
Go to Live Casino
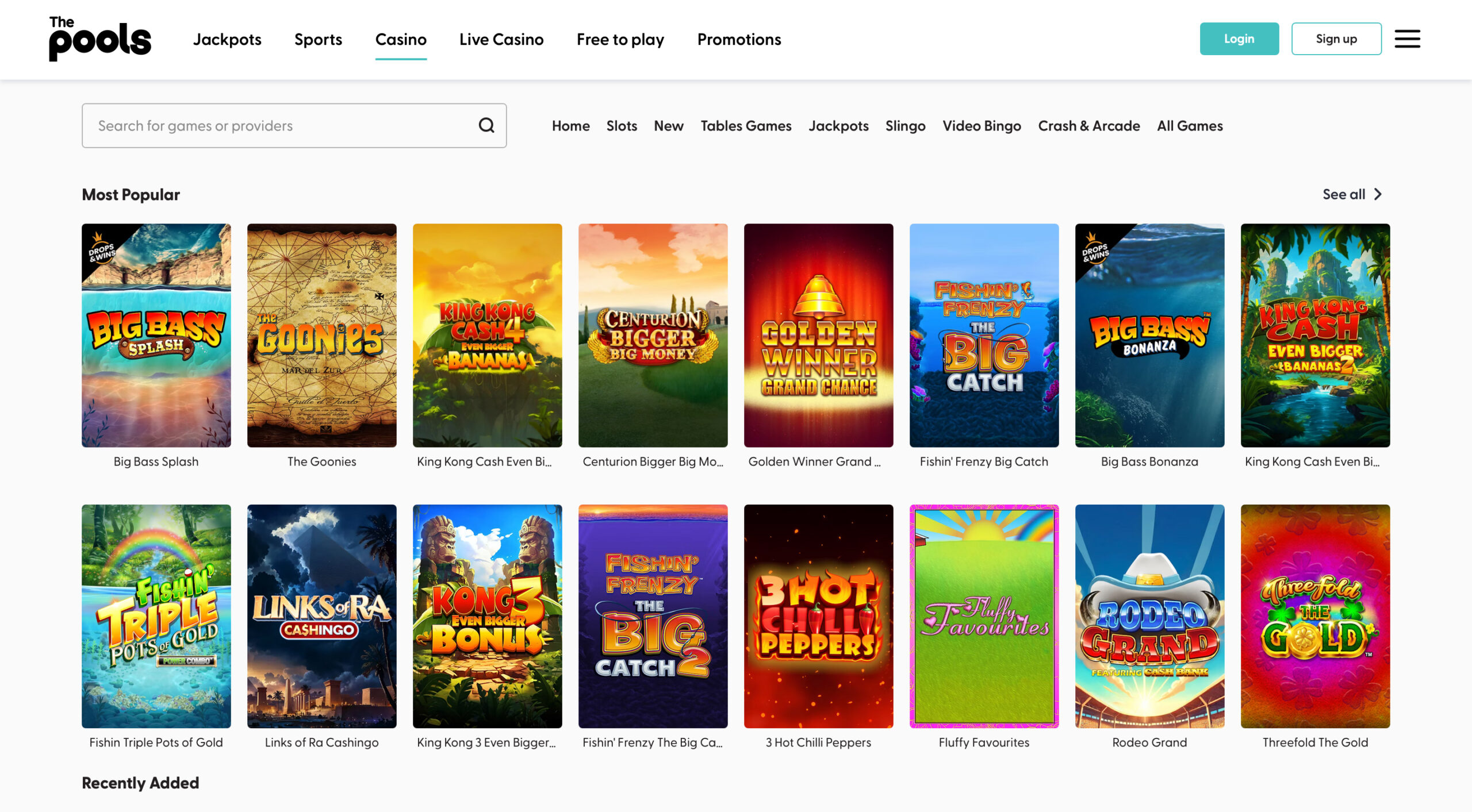click(501, 39)
